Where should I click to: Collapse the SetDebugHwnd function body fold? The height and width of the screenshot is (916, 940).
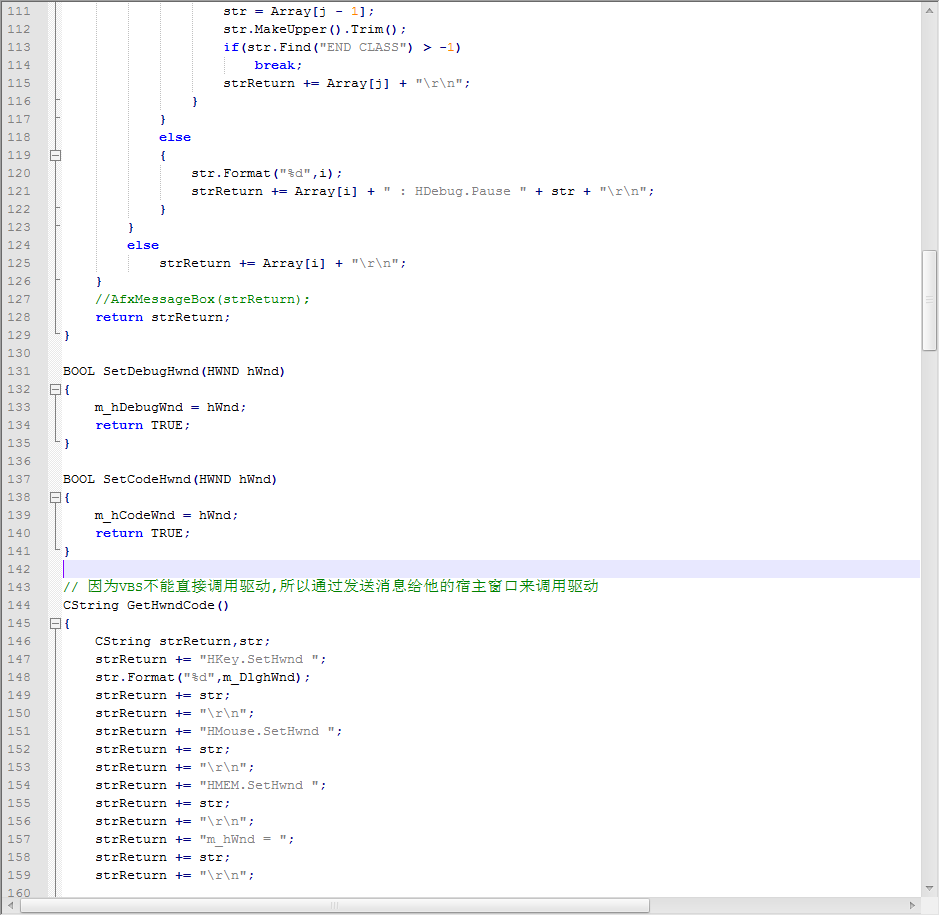point(56,389)
